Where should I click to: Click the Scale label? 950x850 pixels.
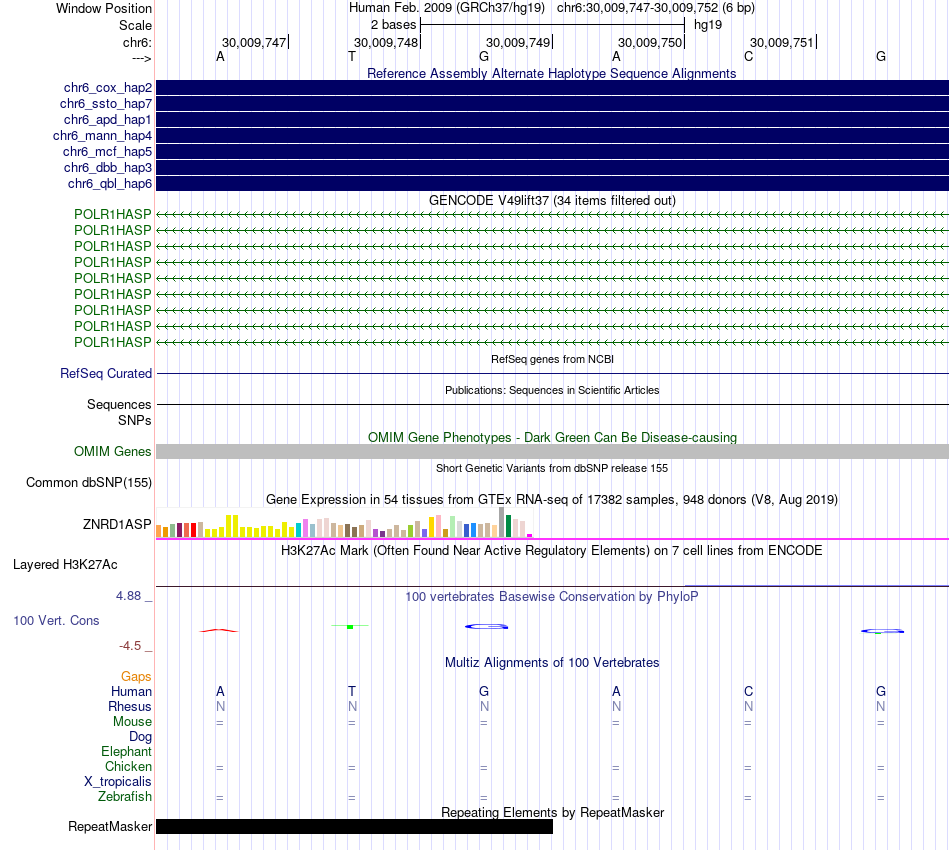click(136, 25)
